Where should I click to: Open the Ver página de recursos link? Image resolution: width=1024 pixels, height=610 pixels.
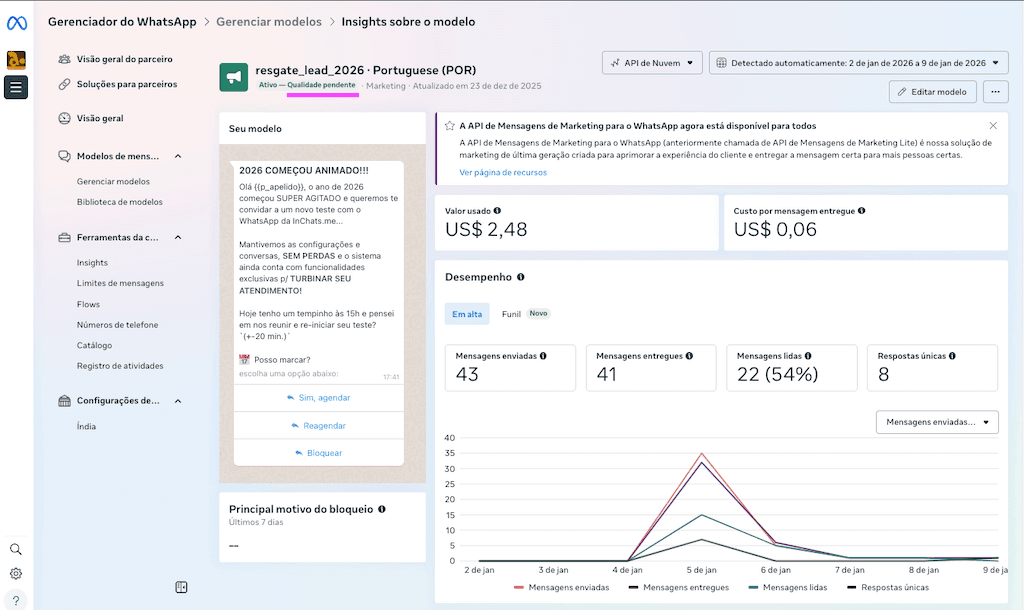(502, 172)
